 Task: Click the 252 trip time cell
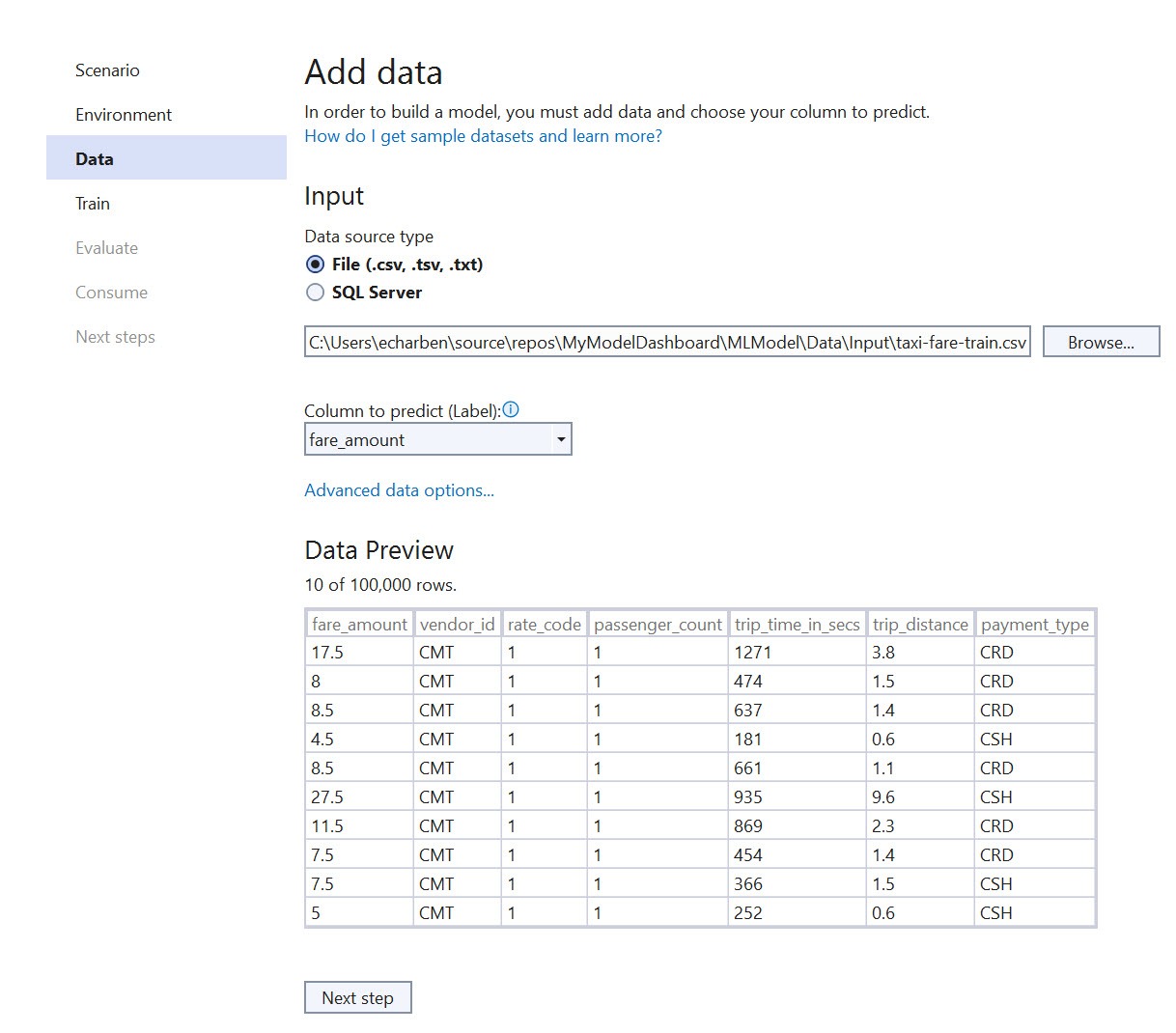[x=797, y=913]
